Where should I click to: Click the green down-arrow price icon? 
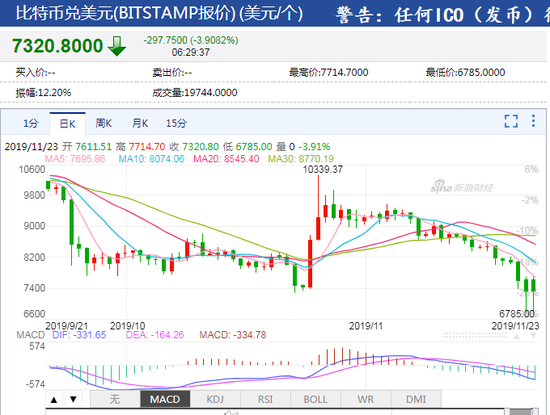tap(117, 46)
